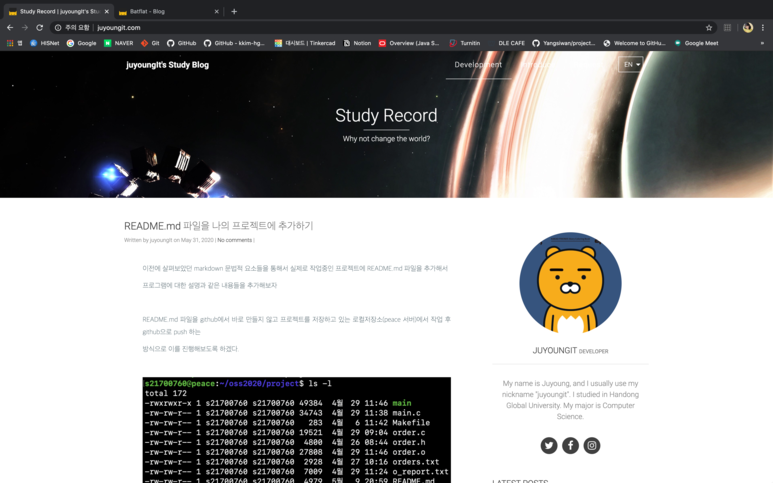Close the Batflat - Blog tab
Screen dimensions: 773x483
[x=216, y=11]
